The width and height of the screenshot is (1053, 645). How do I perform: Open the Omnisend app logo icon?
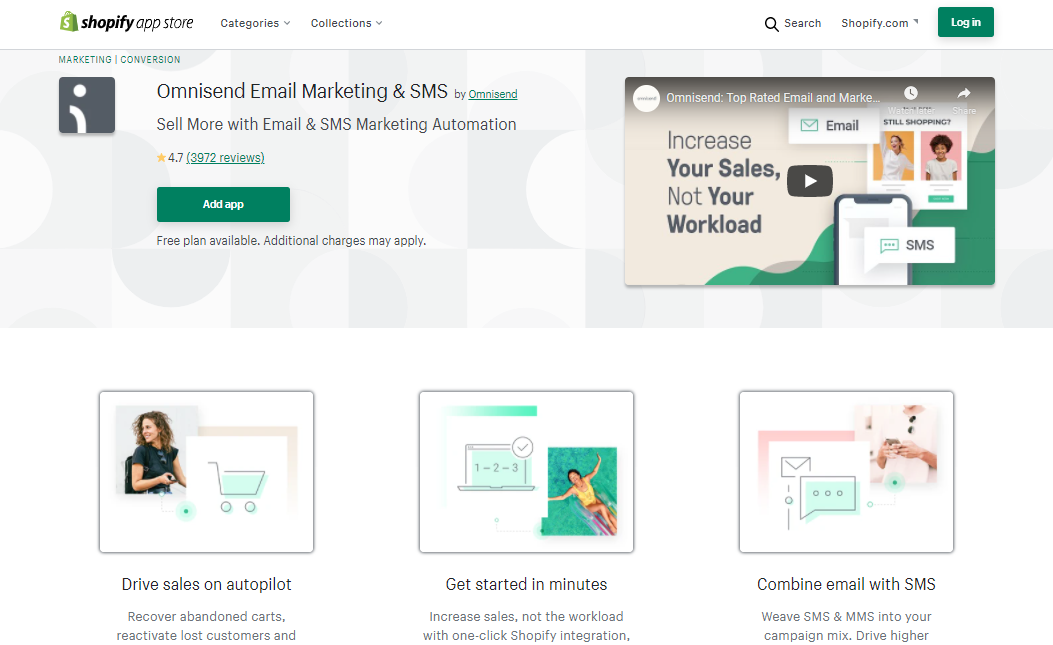tap(87, 105)
